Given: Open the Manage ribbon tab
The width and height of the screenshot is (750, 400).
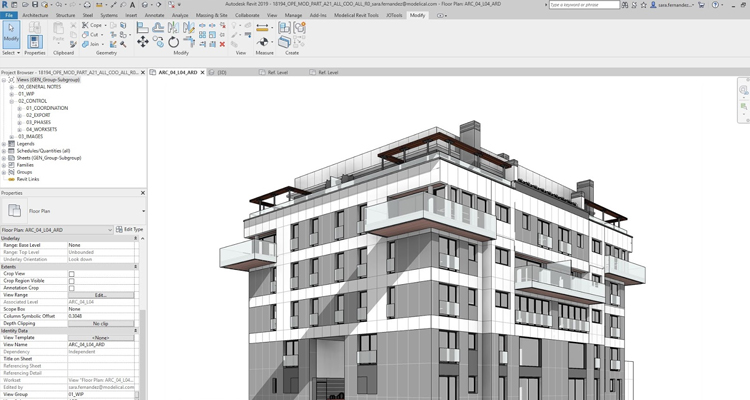Looking at the screenshot, I should (x=293, y=15).
